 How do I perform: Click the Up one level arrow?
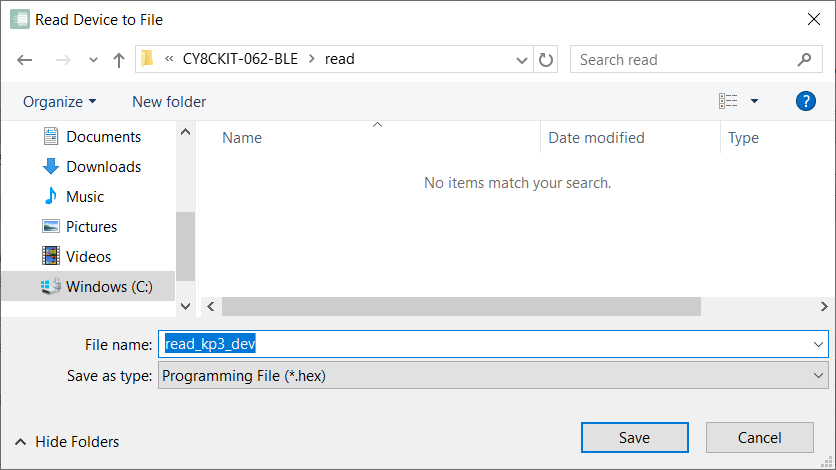click(x=119, y=60)
